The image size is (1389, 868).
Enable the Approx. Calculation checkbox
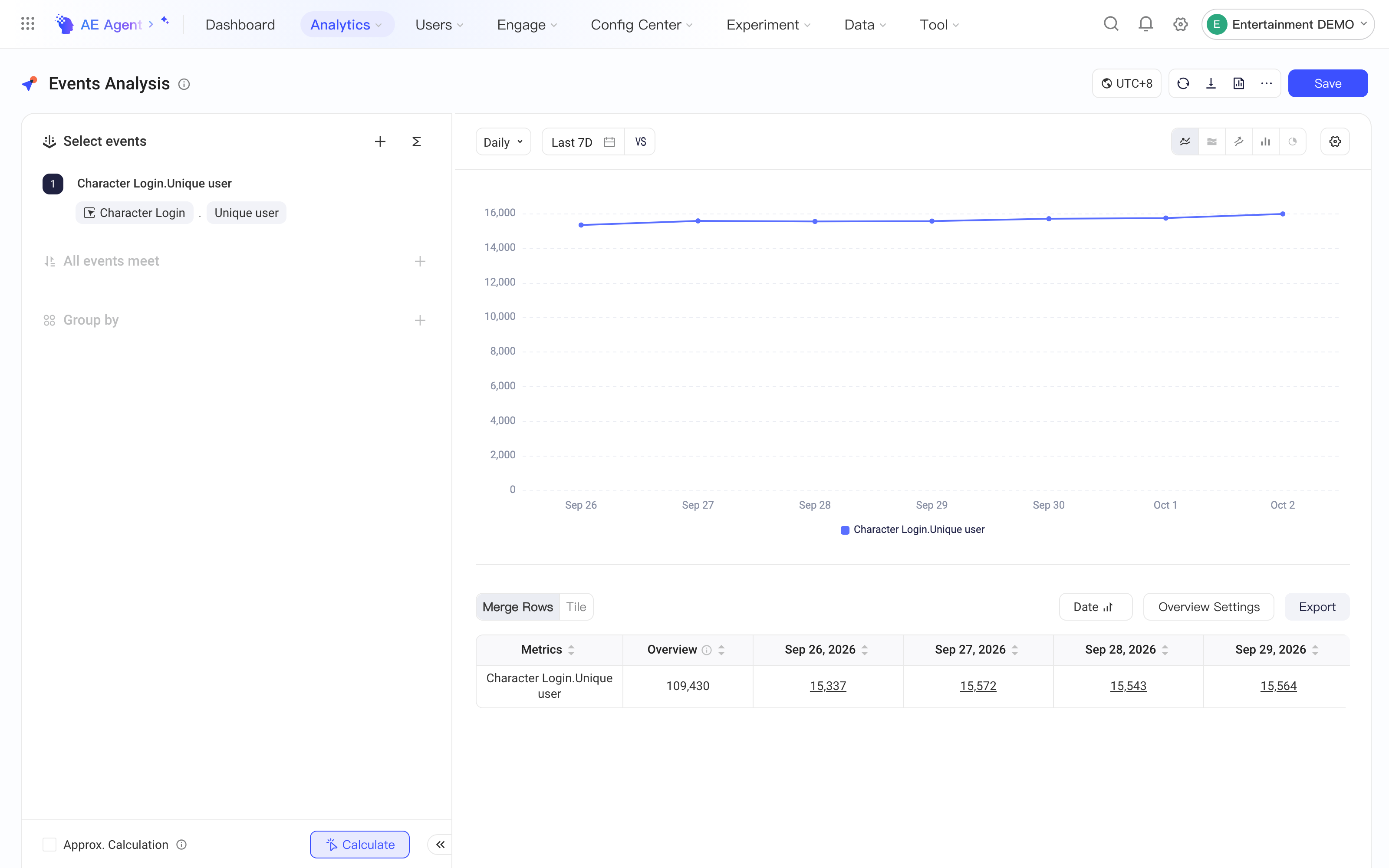49,845
